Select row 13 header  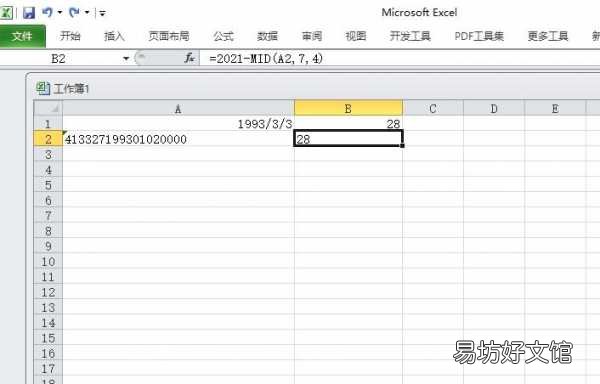click(x=48, y=307)
